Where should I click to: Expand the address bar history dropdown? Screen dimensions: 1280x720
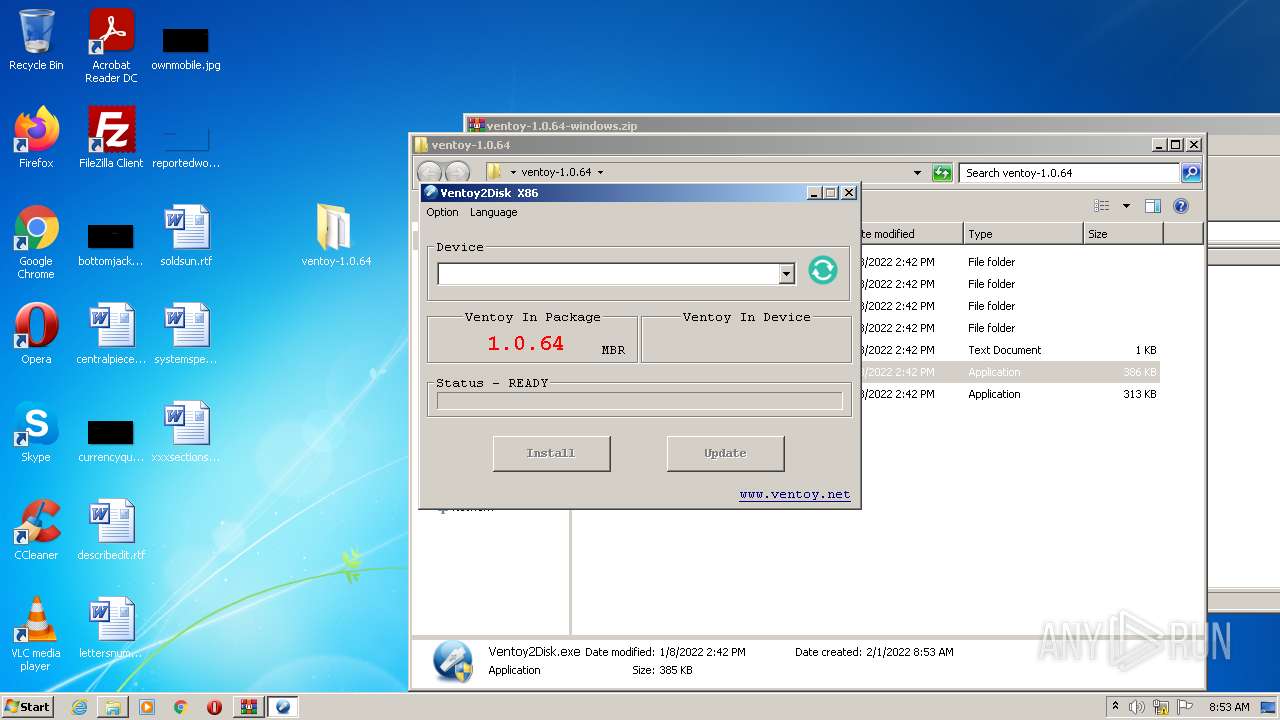coord(917,173)
